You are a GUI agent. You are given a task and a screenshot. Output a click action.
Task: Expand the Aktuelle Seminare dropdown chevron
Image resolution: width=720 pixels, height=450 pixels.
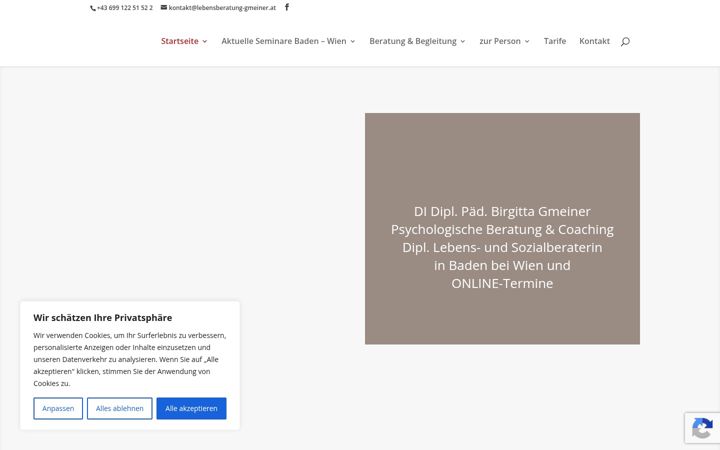[x=353, y=41]
